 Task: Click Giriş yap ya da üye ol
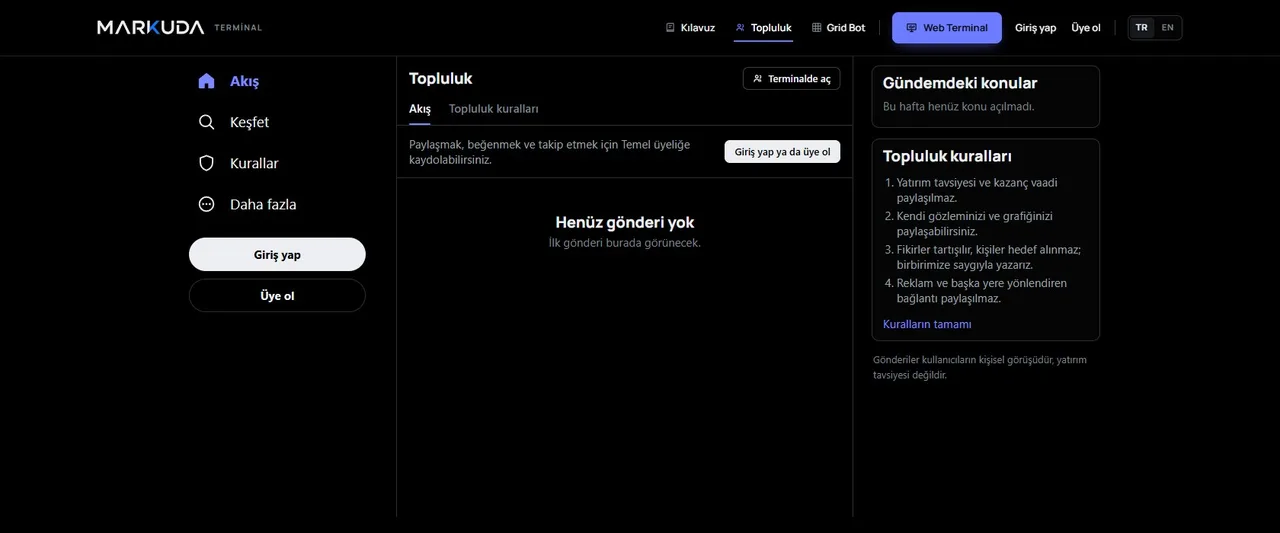click(782, 152)
